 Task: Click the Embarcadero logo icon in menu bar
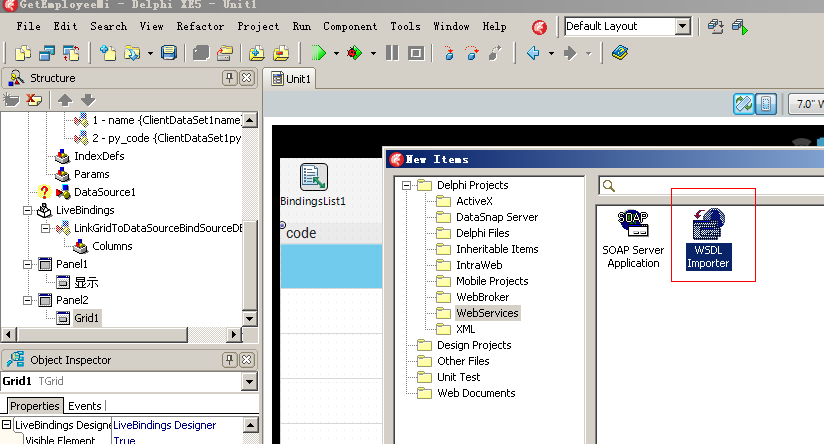coord(539,27)
